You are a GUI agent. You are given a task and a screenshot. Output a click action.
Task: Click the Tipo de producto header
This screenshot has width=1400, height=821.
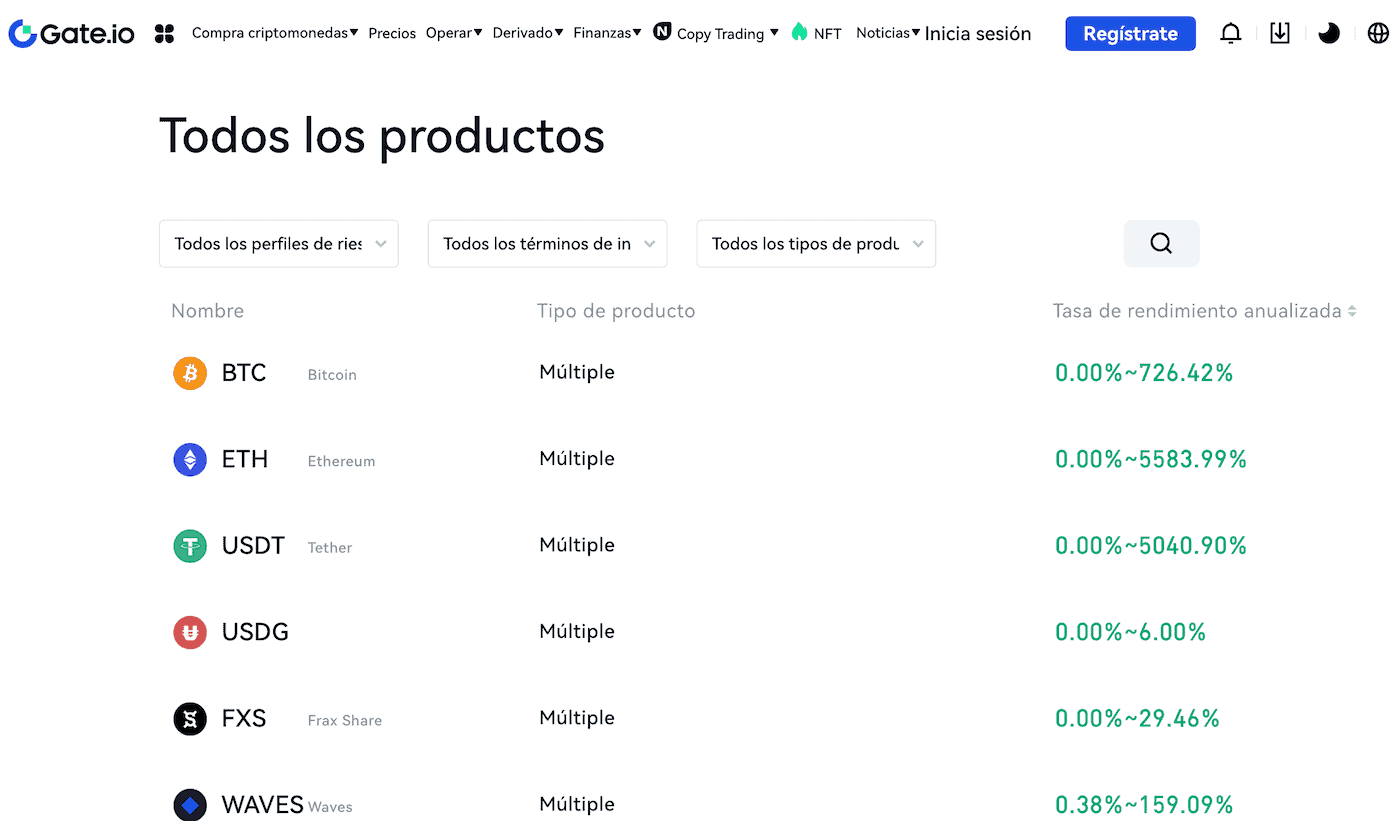pyautogui.click(x=616, y=311)
